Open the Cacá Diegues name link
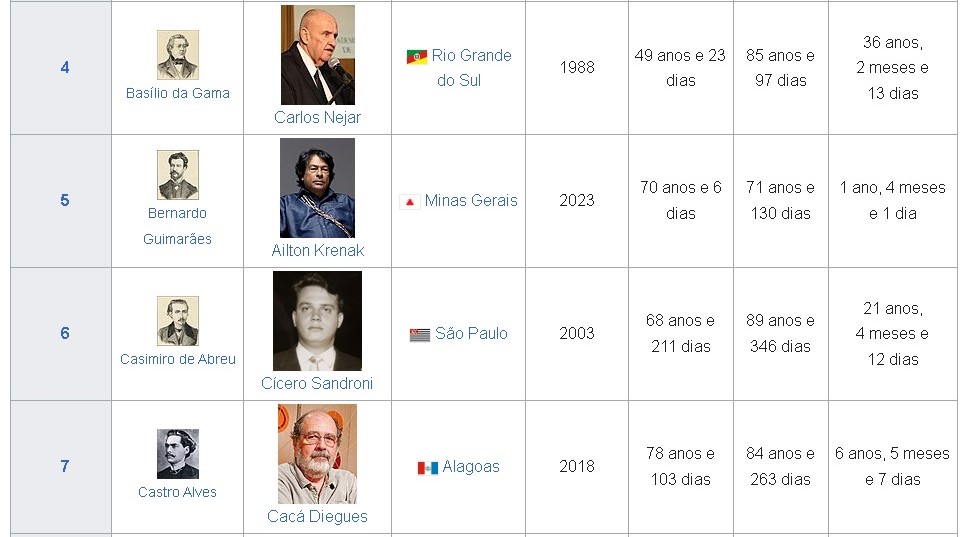This screenshot has width=962, height=537. click(x=317, y=517)
